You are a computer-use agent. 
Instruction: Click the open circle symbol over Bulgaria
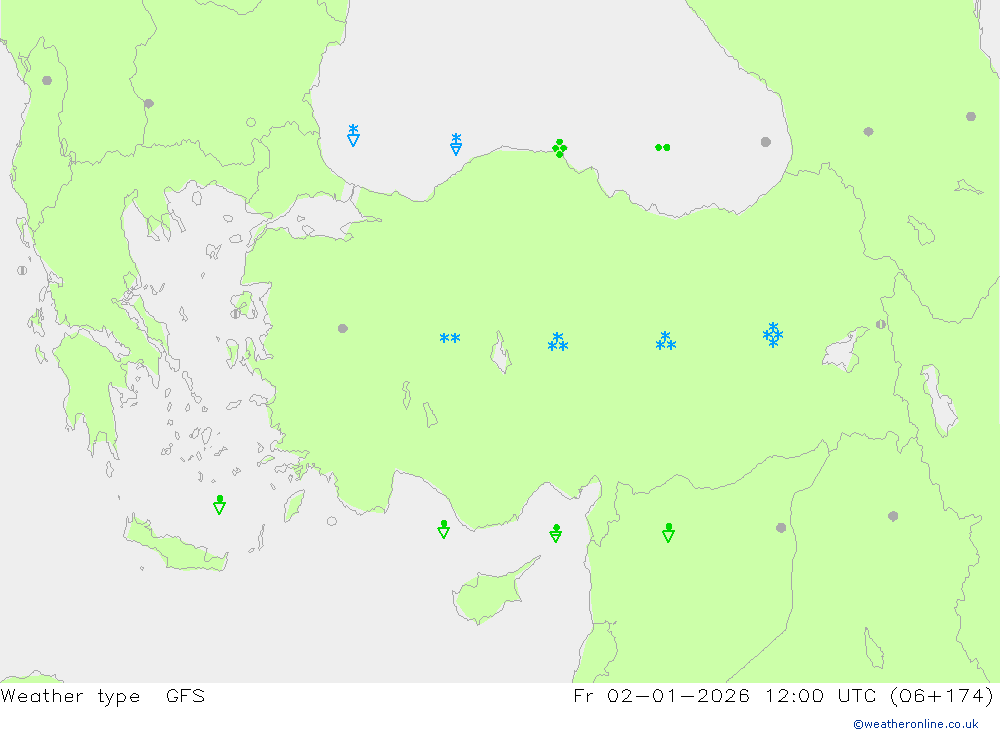251,122
